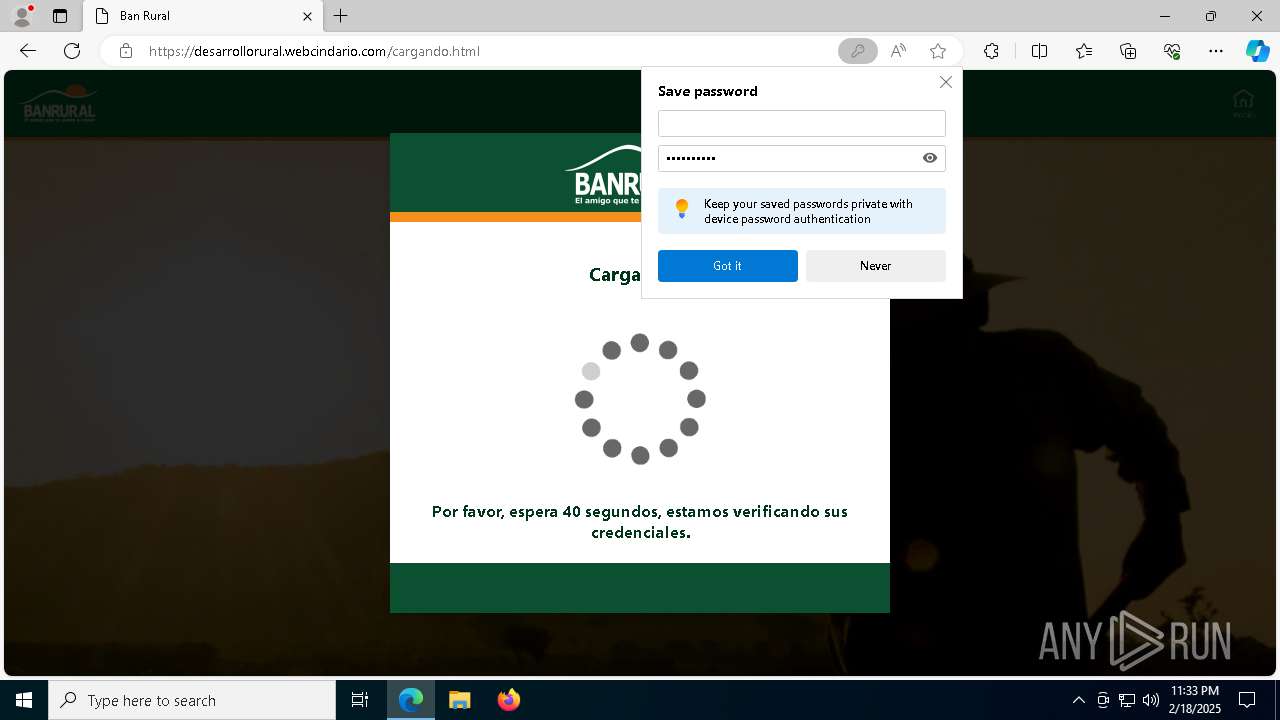Click the Never button
1280x720 pixels.
coord(876,266)
